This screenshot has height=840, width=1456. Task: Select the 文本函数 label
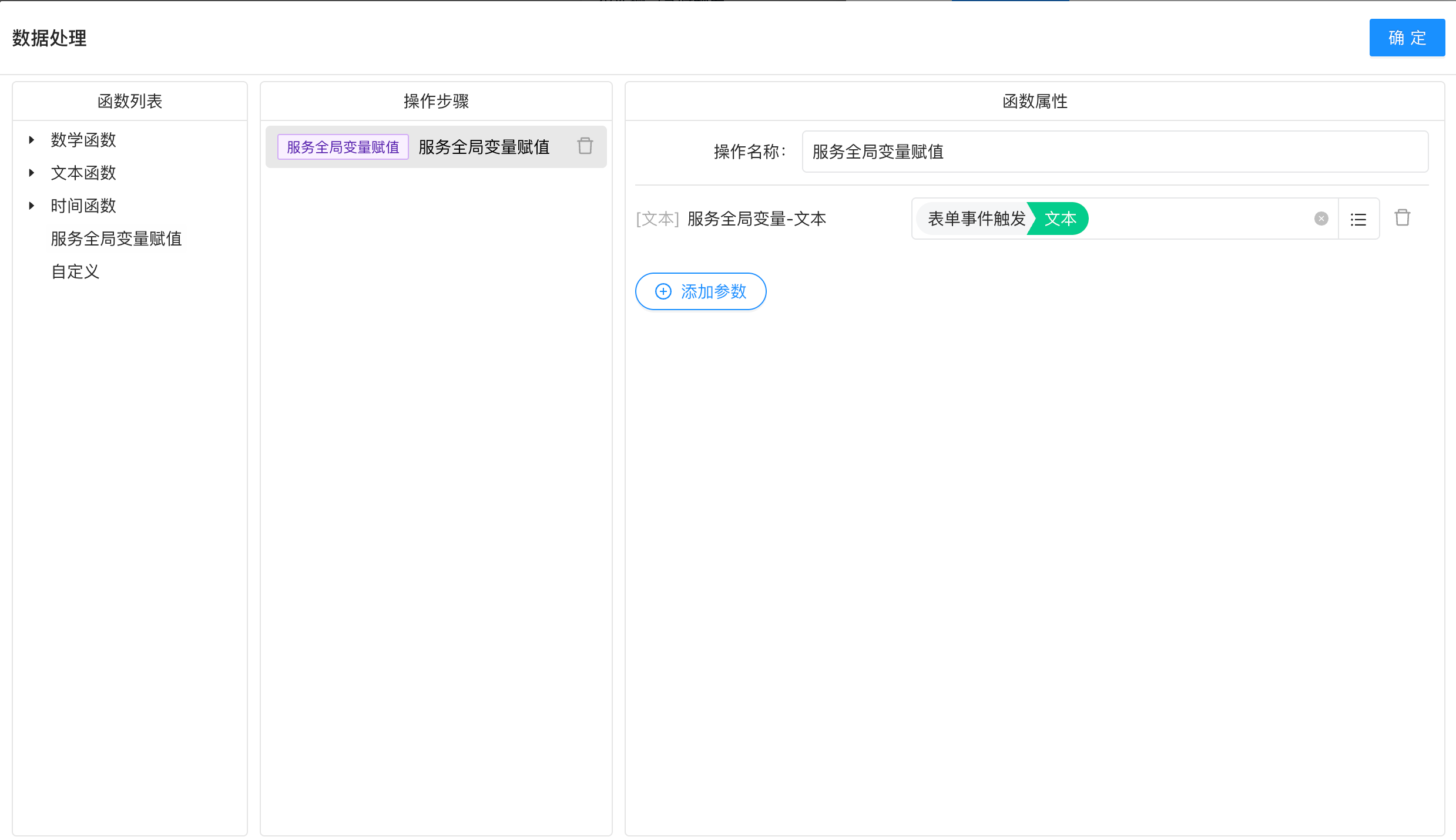coord(83,173)
